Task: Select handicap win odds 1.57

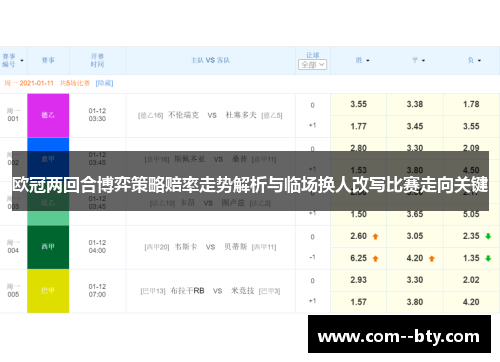Action: 358,302
